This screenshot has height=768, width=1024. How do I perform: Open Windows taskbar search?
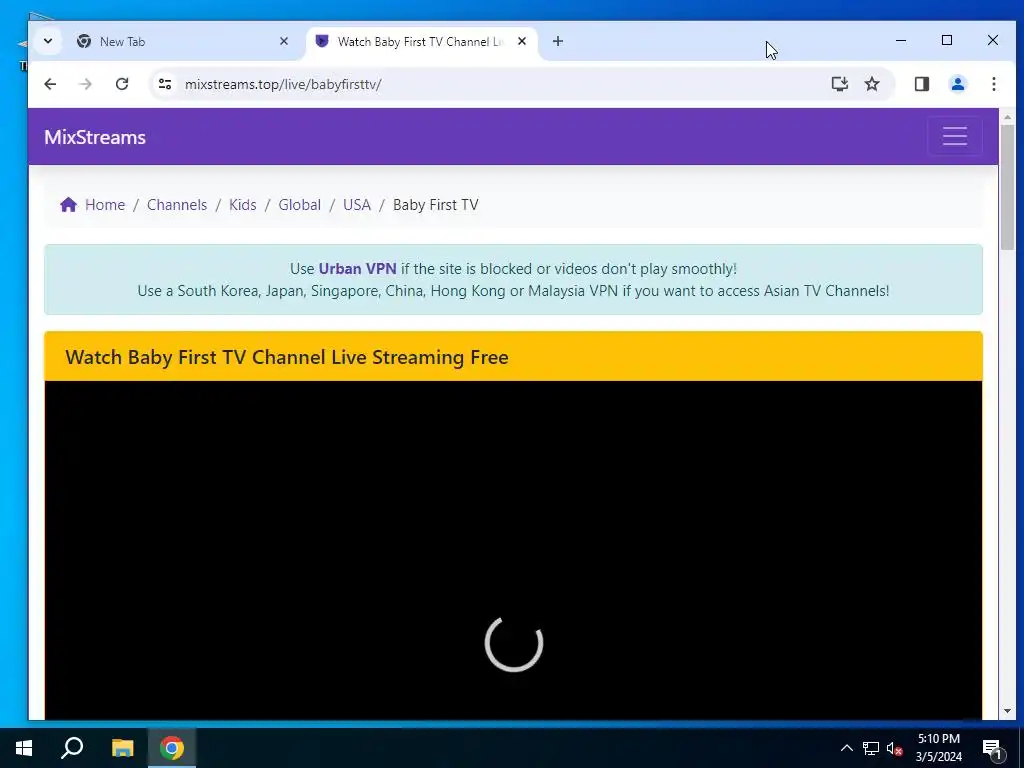coord(72,748)
